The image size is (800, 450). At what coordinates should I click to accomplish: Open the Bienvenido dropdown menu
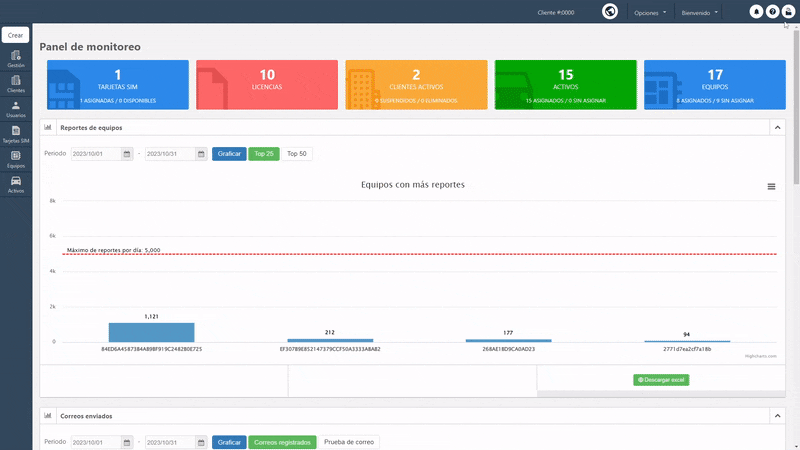[699, 13]
